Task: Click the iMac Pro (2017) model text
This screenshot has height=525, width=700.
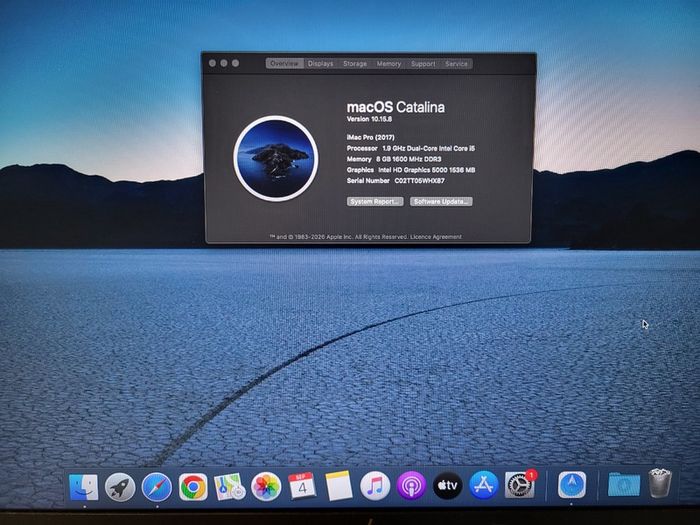Action: point(371,138)
